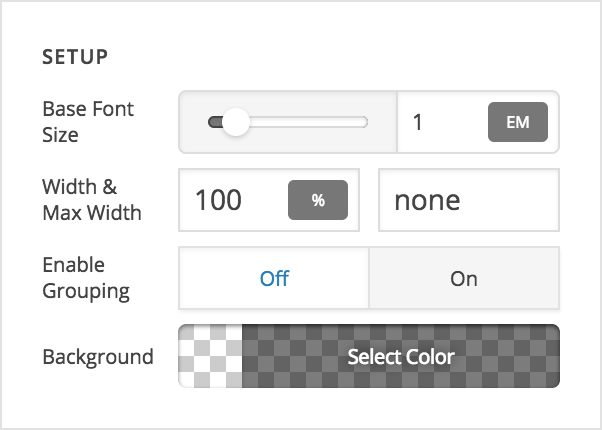Click the dark checkered area right of Select Color text

[507, 356]
